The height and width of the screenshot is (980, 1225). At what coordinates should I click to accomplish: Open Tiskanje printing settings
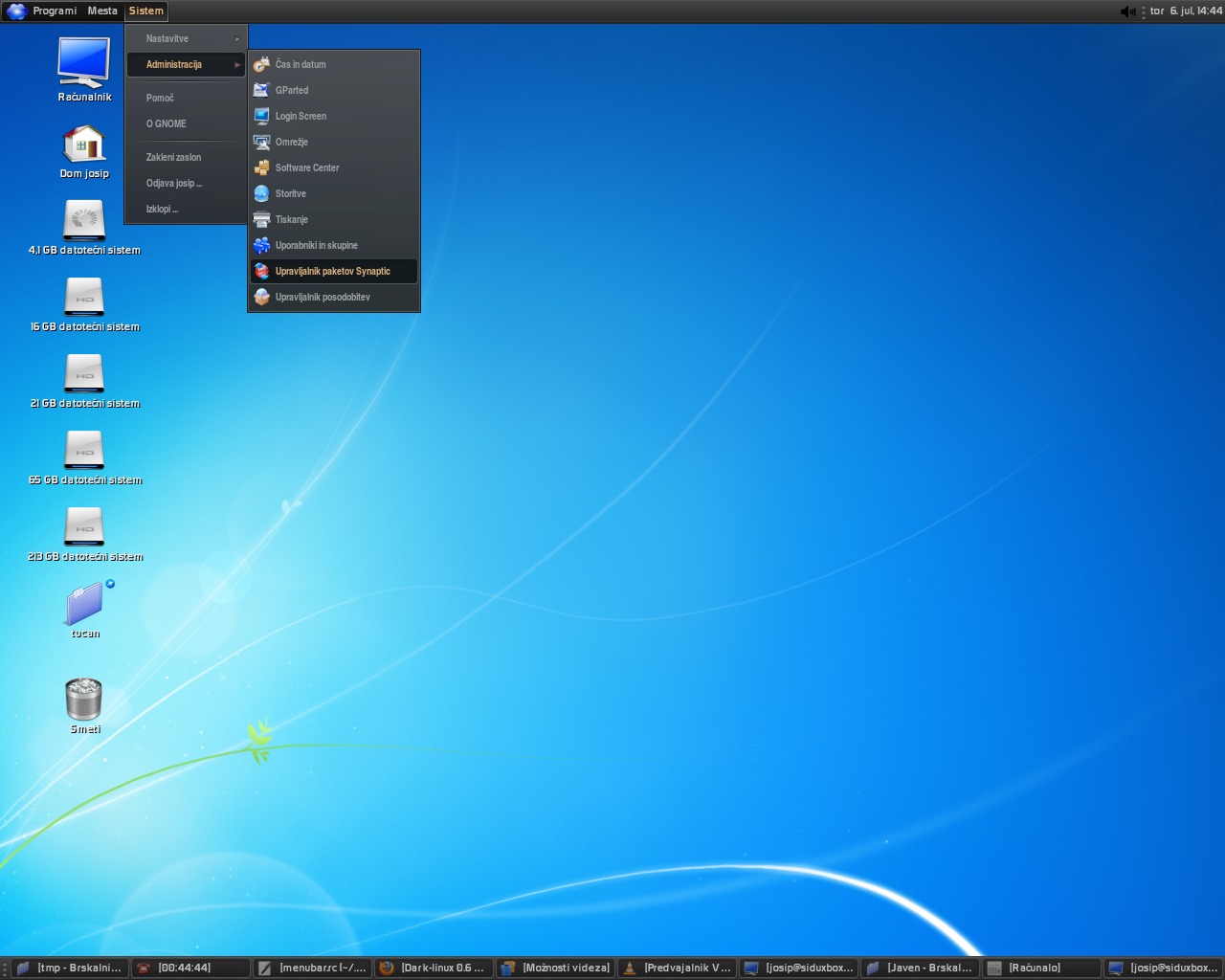(x=334, y=219)
